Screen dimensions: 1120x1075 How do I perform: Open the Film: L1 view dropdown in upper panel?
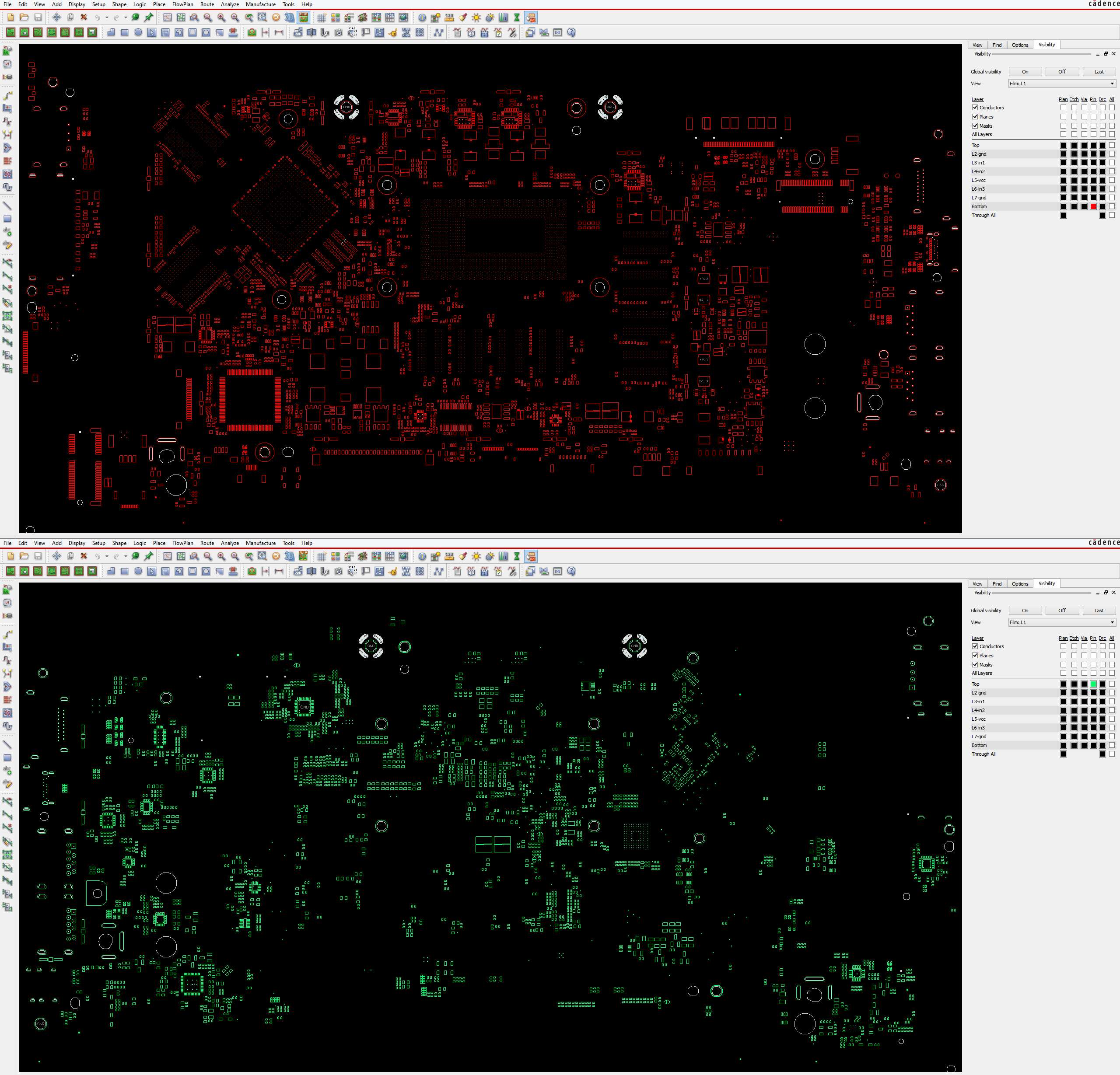pyautogui.click(x=1062, y=84)
